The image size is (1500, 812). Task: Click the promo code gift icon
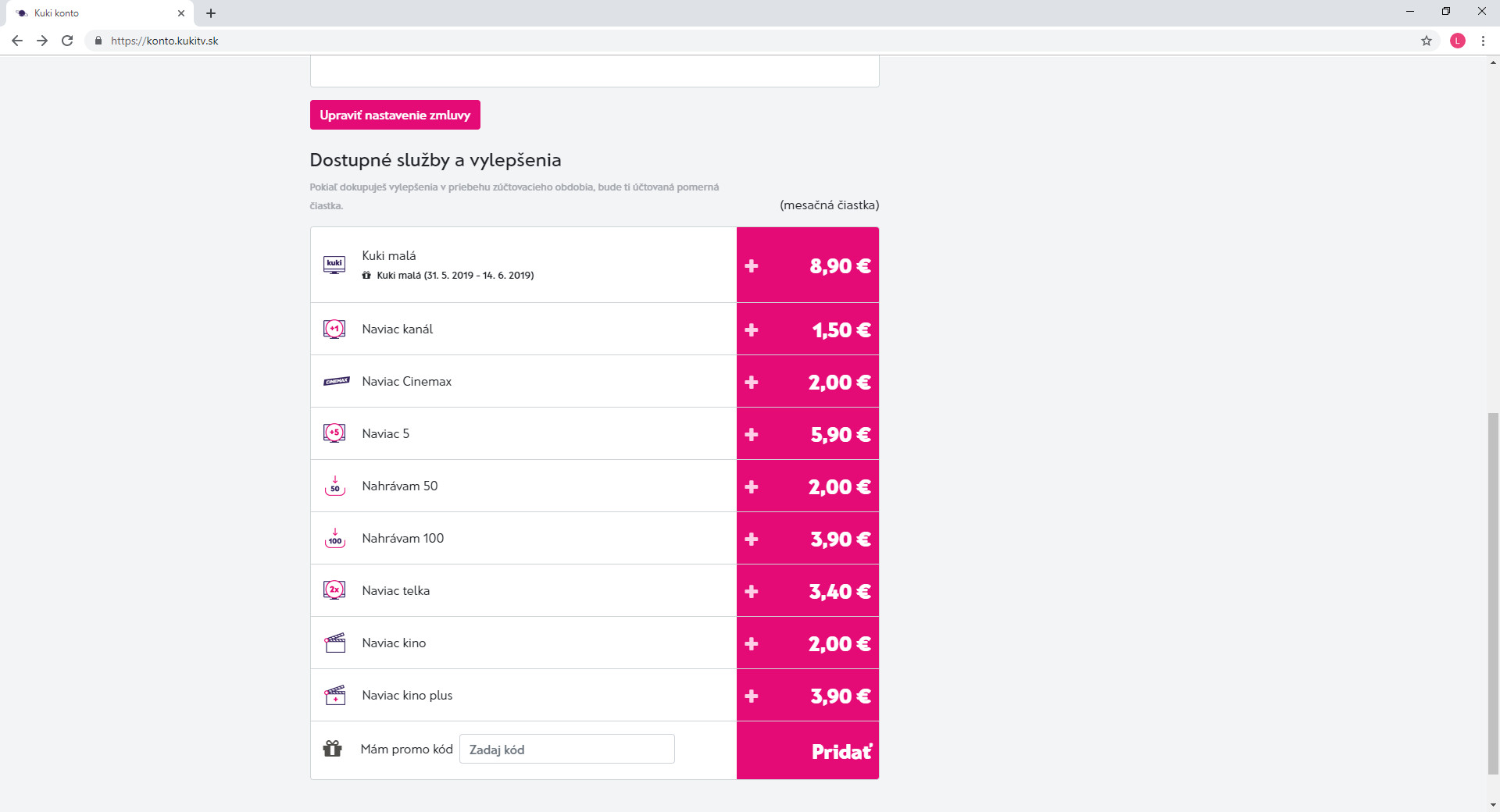[333, 749]
